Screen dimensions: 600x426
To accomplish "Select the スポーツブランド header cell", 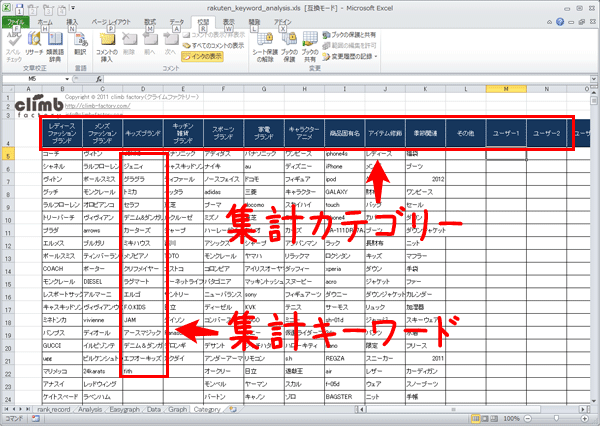I will [223, 133].
